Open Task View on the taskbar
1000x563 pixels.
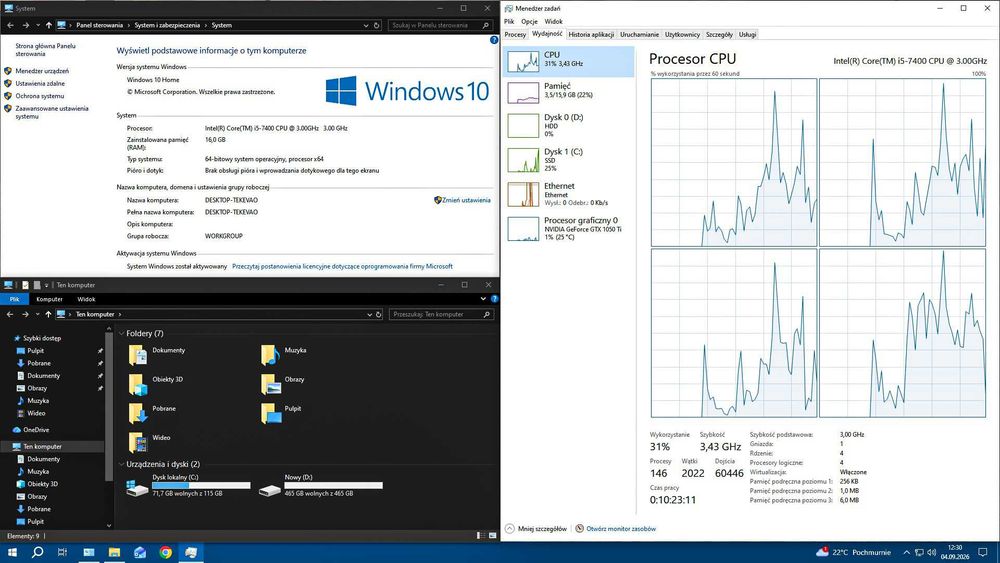[x=62, y=552]
